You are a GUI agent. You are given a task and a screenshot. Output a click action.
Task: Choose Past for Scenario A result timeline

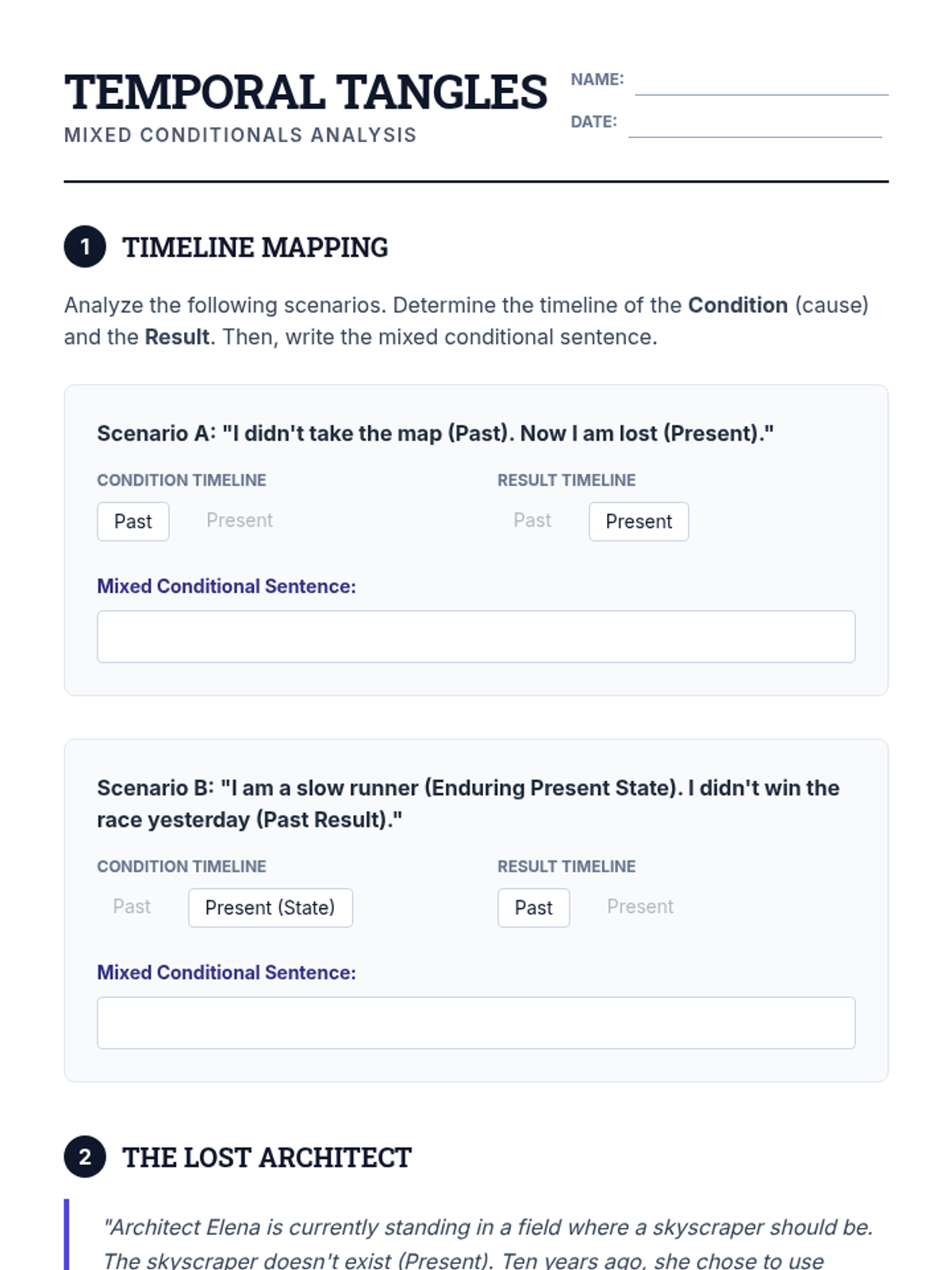coord(532,521)
